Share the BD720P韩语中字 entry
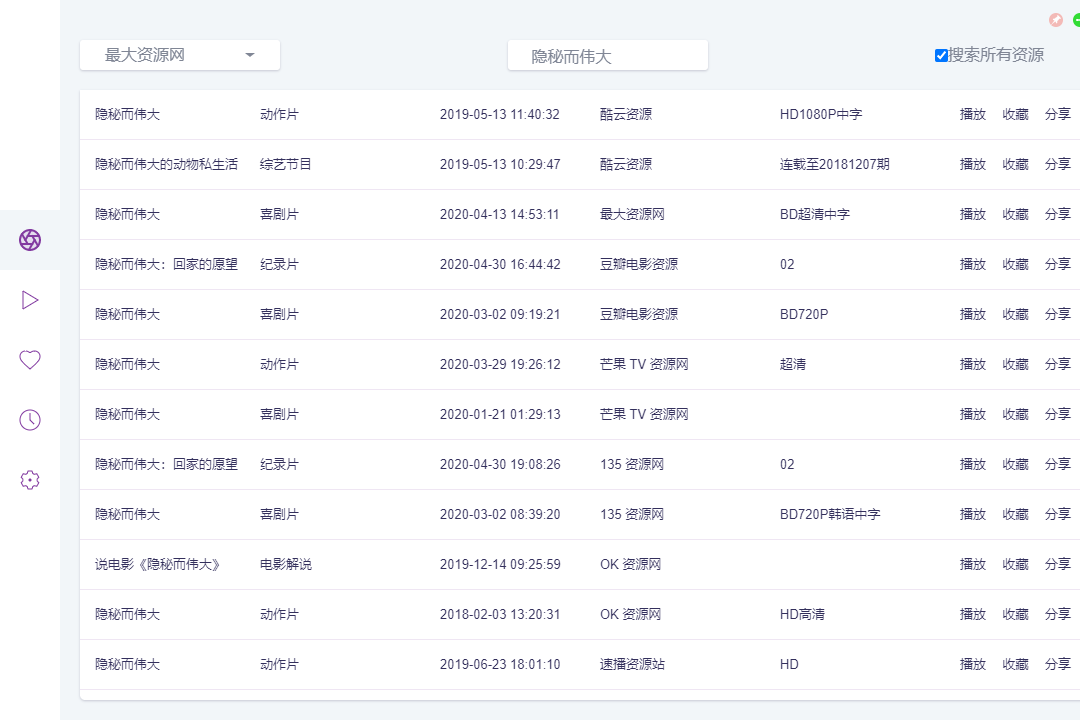 click(x=1057, y=514)
